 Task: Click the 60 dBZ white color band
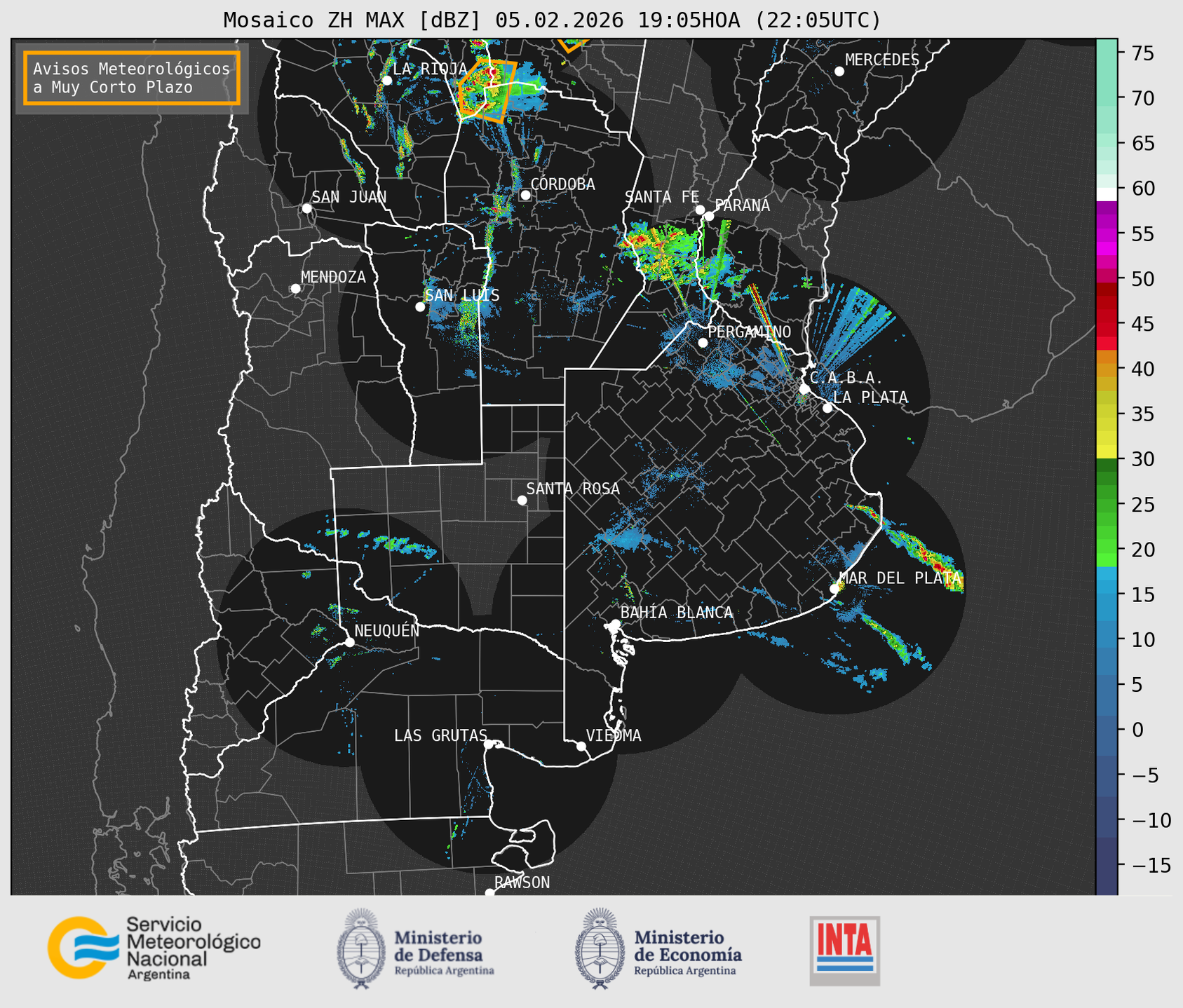[1107, 194]
